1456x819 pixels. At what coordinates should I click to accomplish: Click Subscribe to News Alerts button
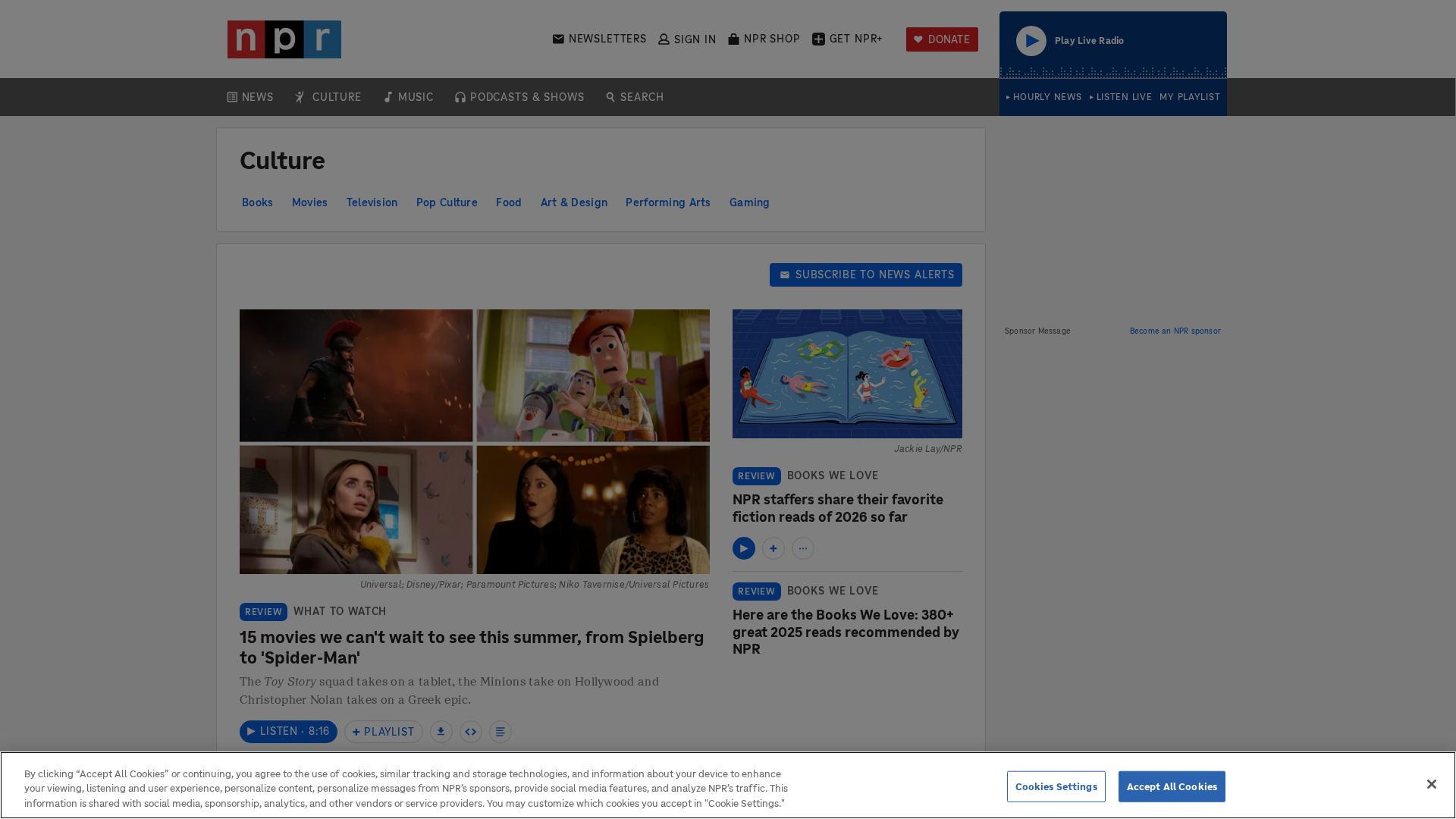[x=866, y=275]
